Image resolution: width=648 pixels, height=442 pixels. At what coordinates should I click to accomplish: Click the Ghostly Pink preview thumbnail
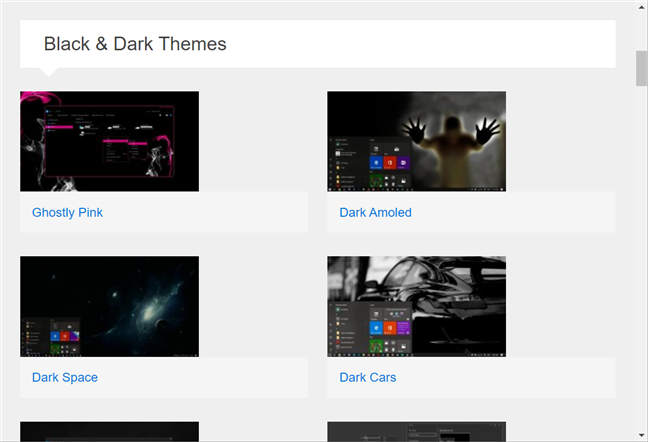[110, 141]
